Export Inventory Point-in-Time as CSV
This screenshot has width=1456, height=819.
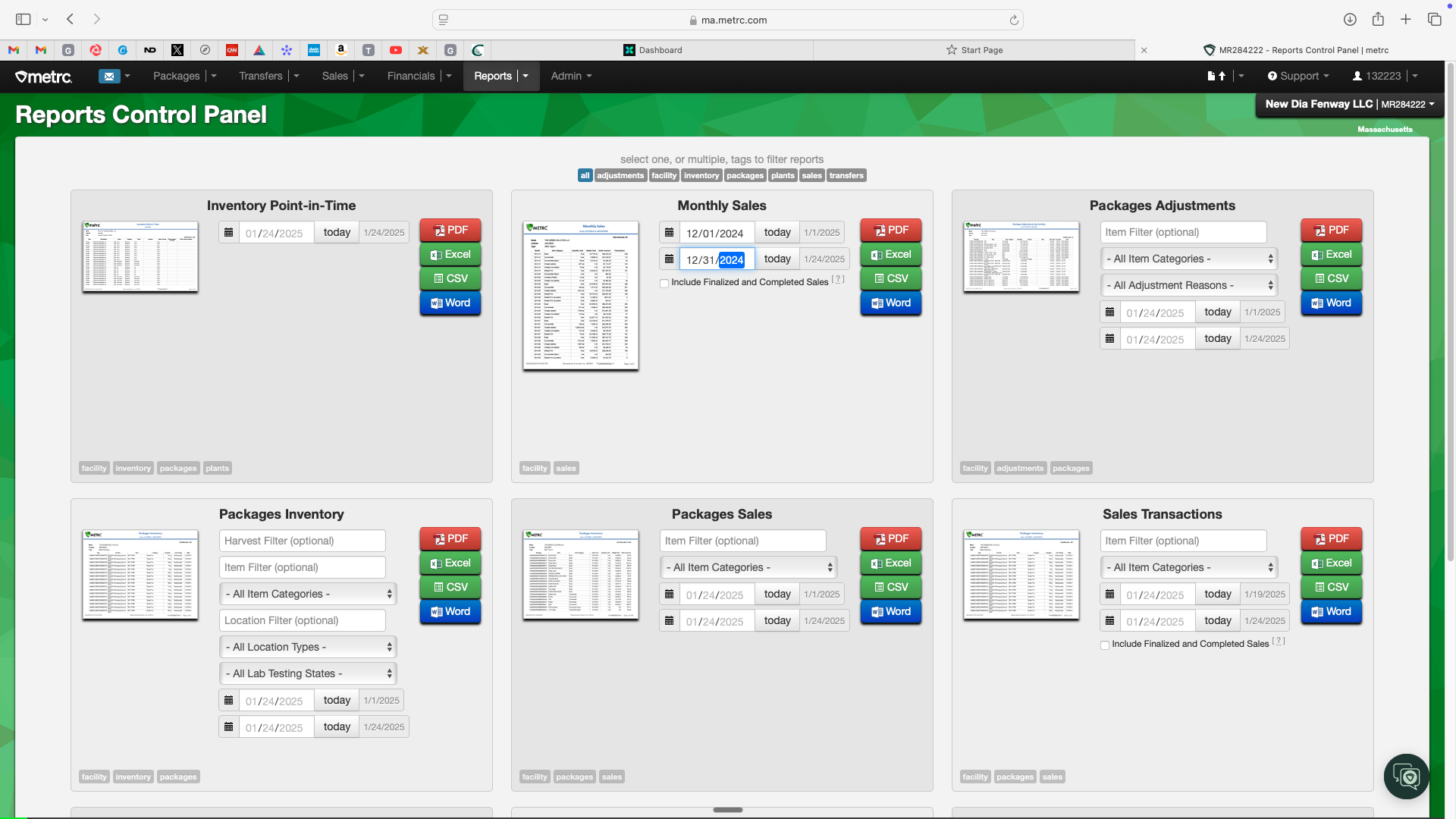click(x=450, y=278)
